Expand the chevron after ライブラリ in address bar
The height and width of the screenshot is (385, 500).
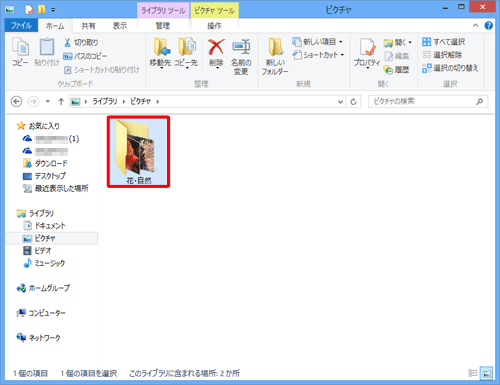tap(124, 101)
